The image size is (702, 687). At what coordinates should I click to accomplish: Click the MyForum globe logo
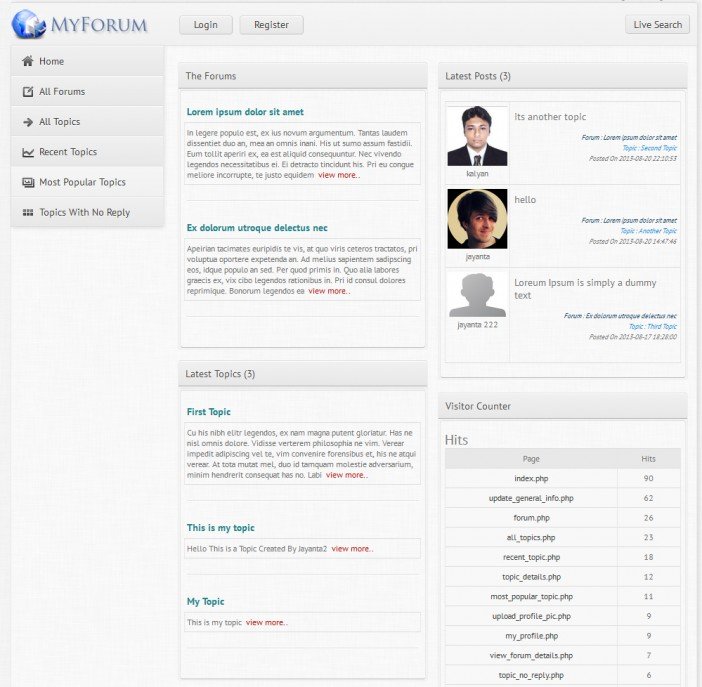29,24
